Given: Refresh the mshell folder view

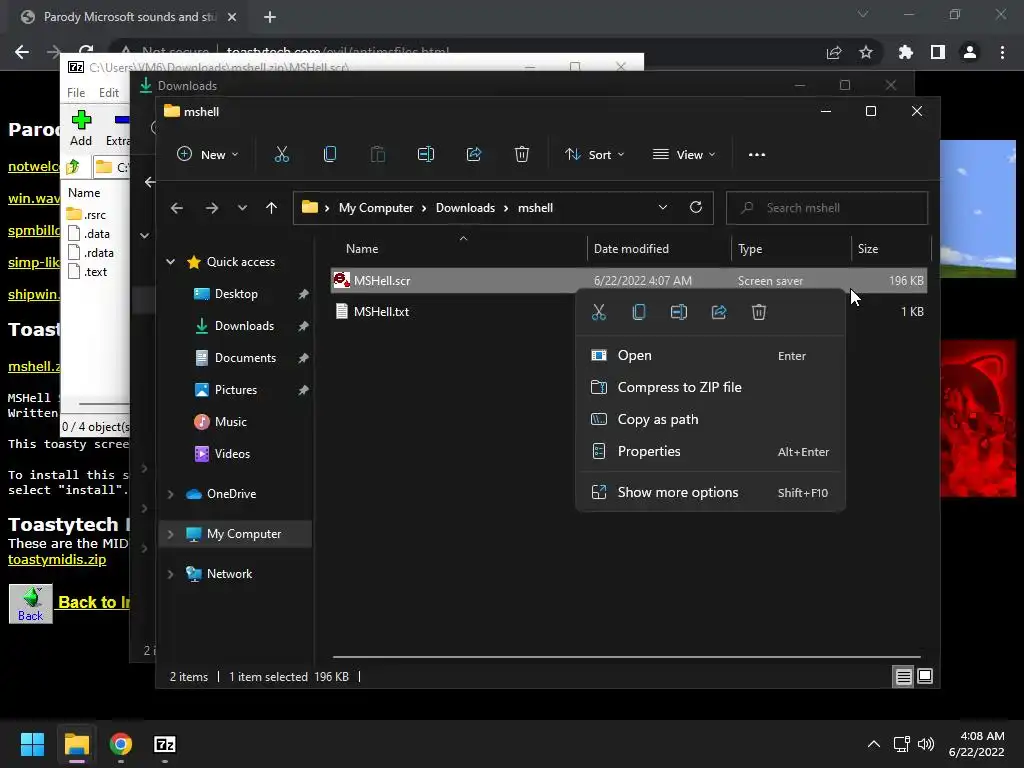Looking at the screenshot, I should [696, 208].
